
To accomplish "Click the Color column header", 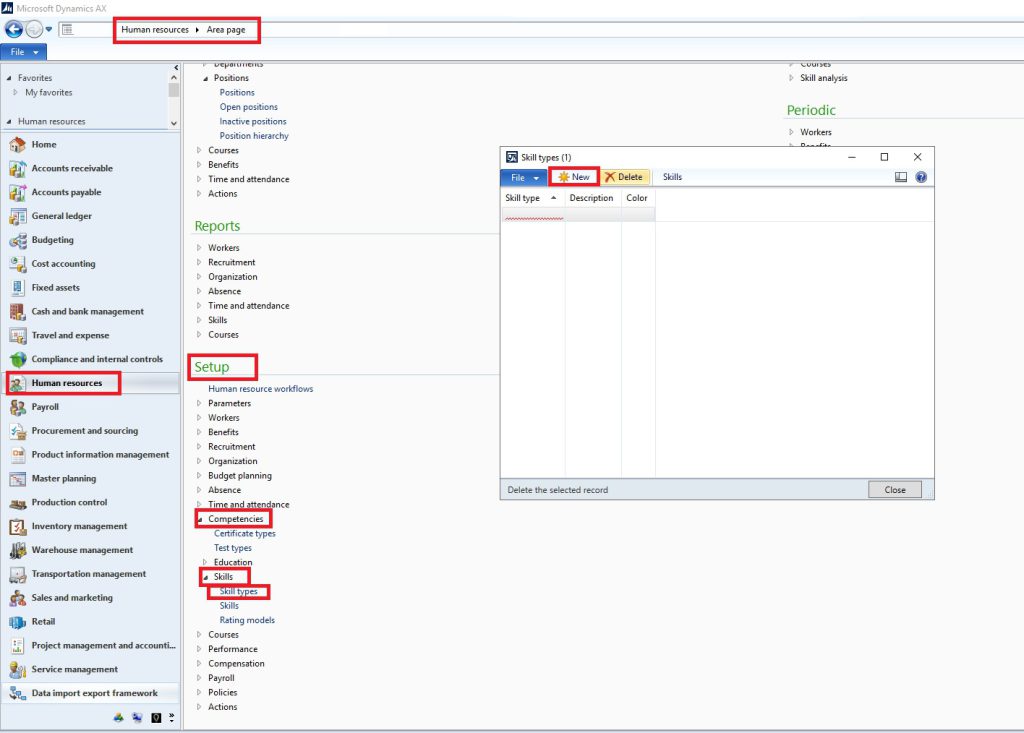I will [x=638, y=198].
